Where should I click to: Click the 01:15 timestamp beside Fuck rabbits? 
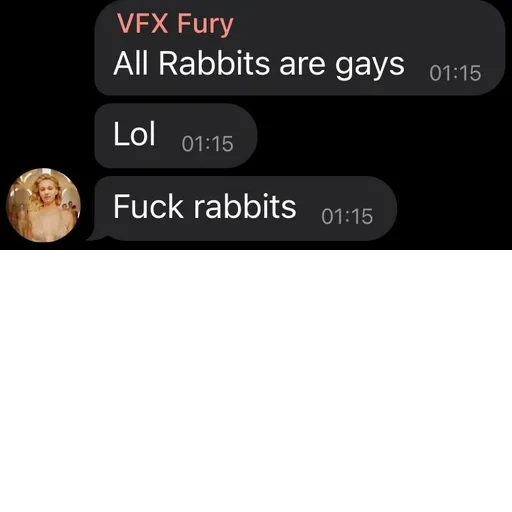[347, 216]
